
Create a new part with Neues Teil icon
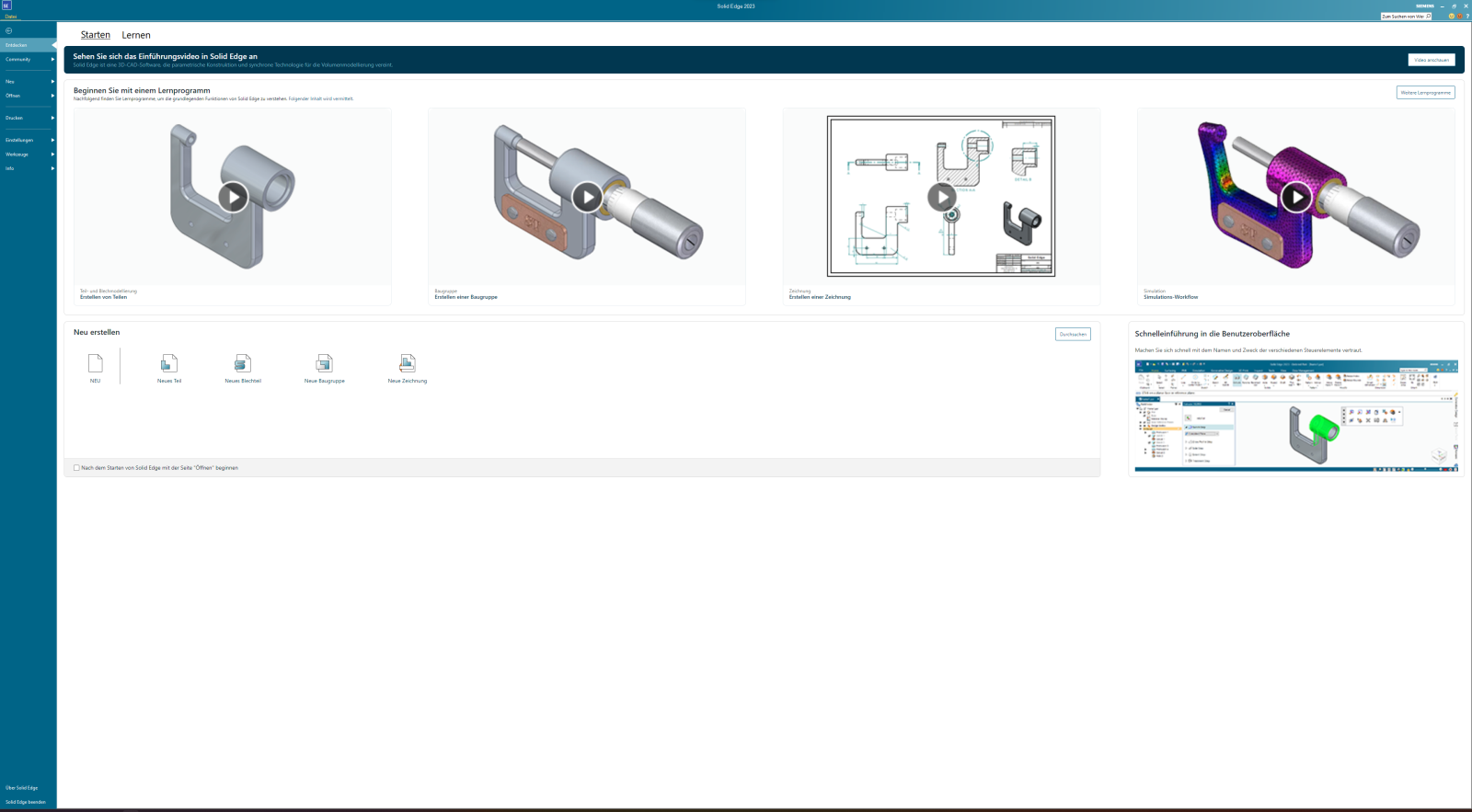(x=169, y=363)
